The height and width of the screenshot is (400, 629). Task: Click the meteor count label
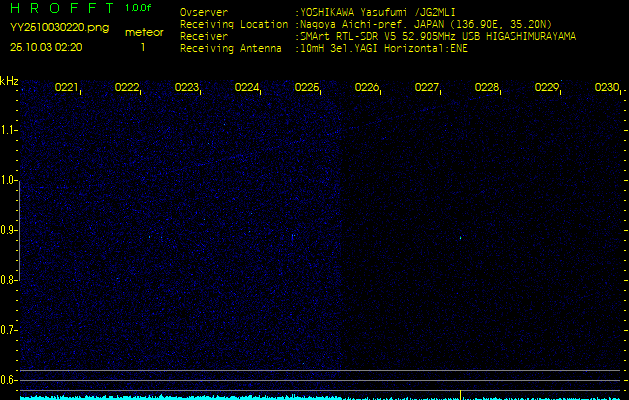(x=143, y=32)
